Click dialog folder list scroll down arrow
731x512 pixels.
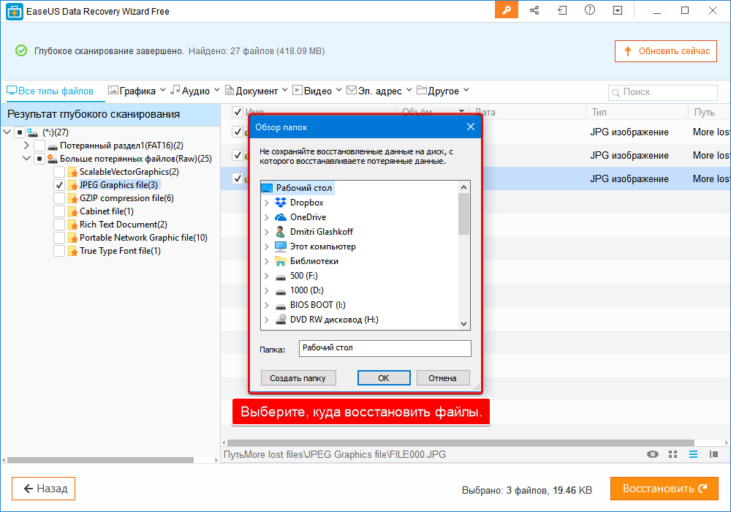click(x=463, y=324)
